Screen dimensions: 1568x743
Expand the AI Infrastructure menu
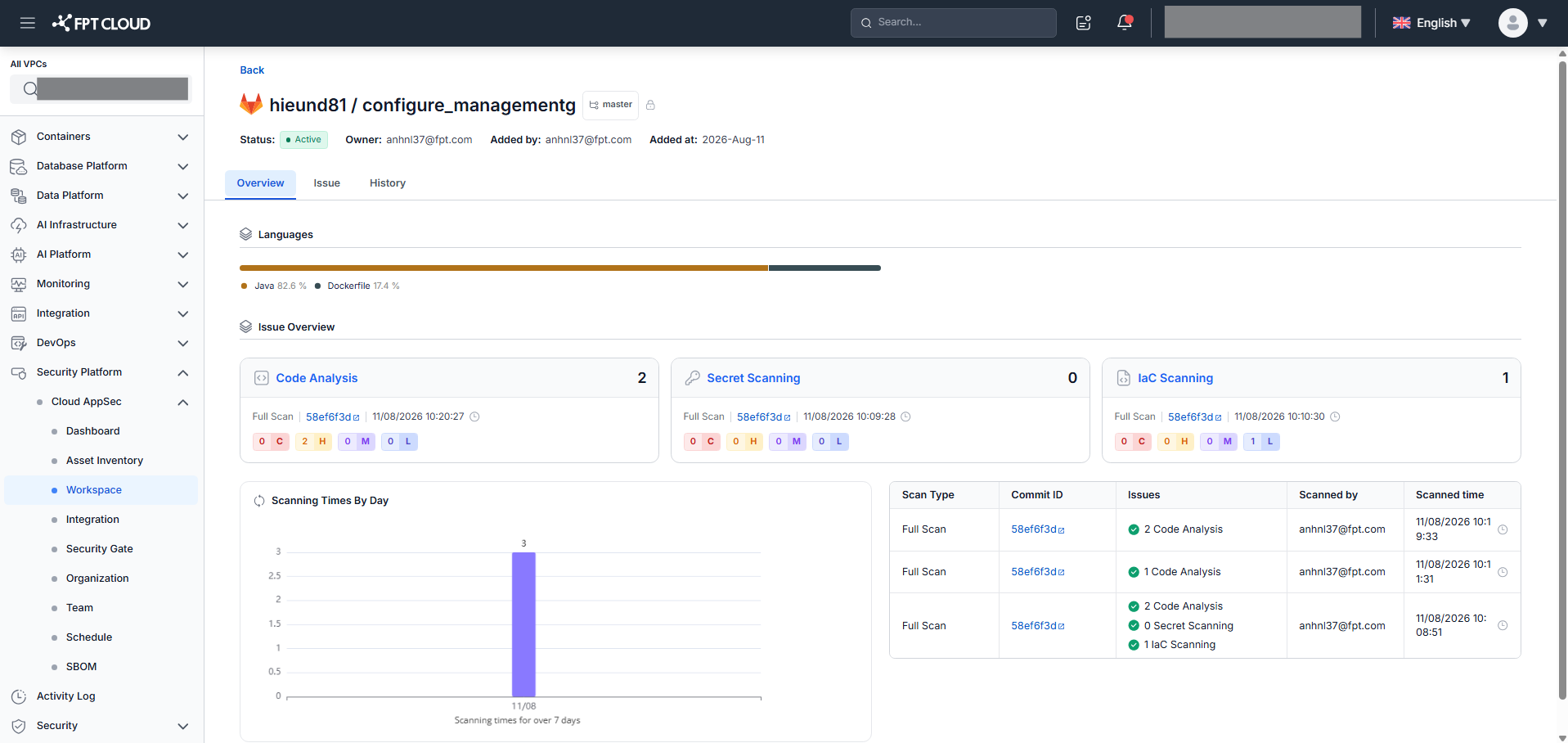tap(183, 225)
